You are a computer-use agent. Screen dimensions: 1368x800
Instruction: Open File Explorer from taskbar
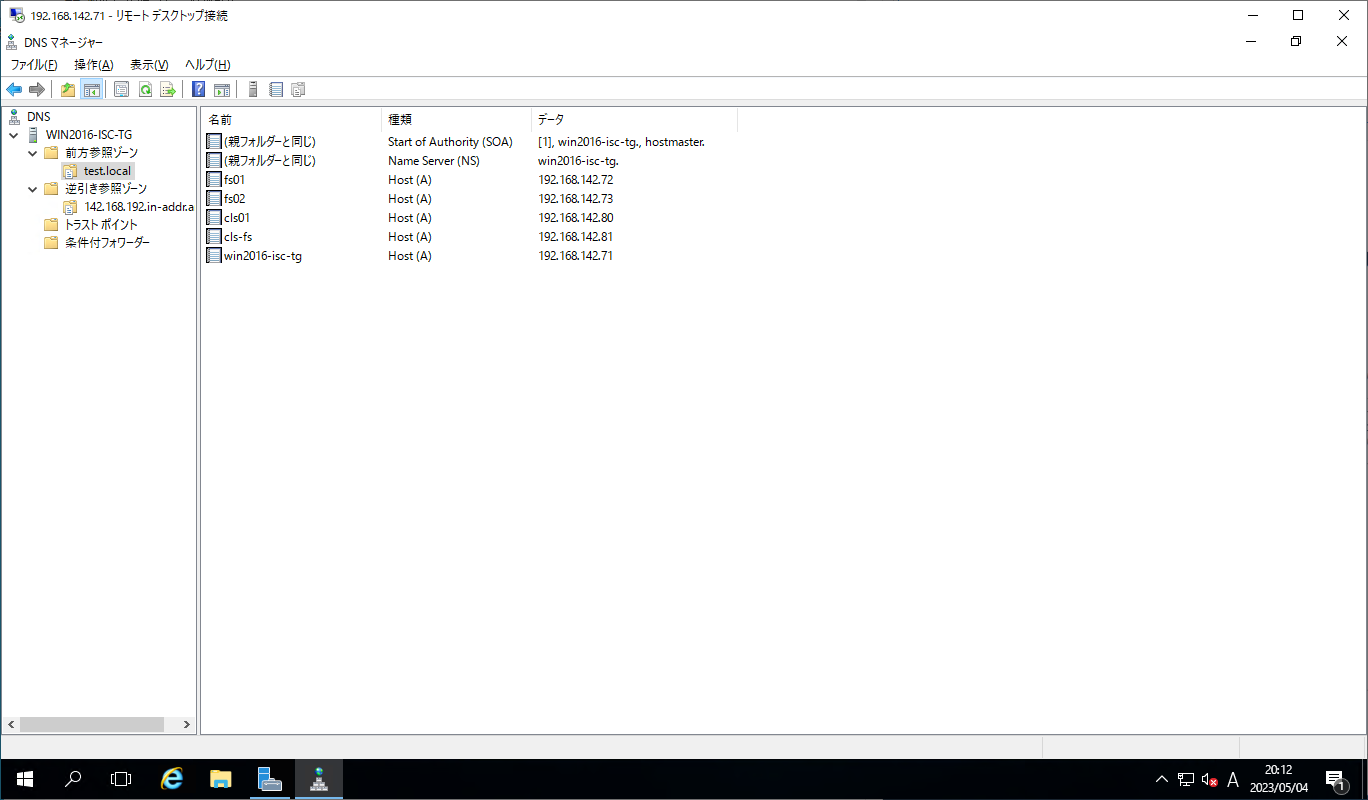click(221, 779)
